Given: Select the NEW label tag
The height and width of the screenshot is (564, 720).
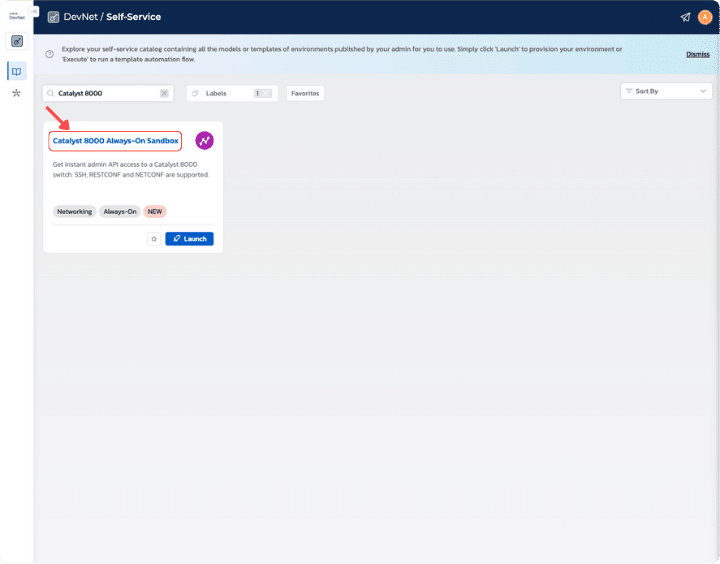Looking at the screenshot, I should [155, 211].
